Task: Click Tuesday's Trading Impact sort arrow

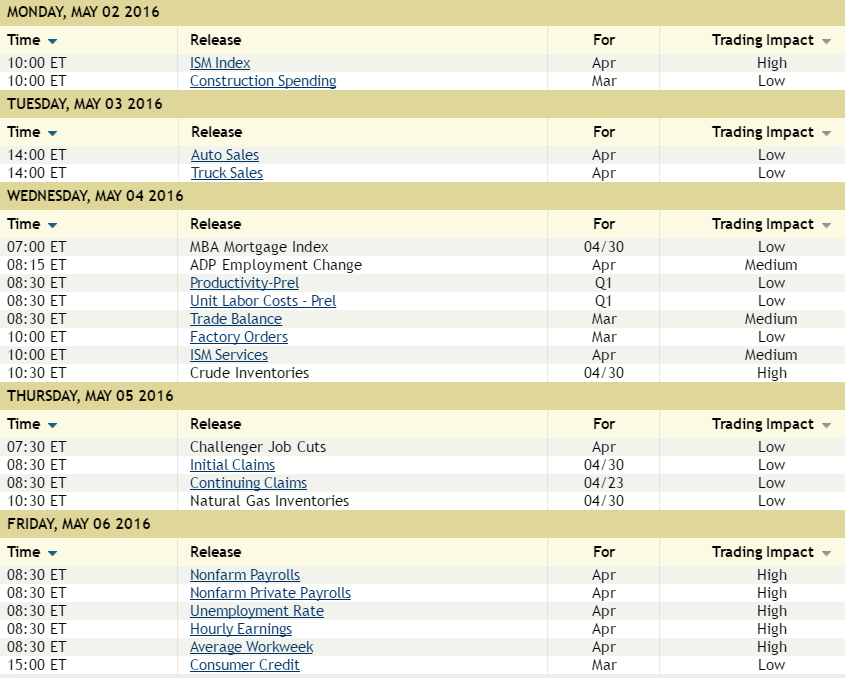Action: 826,133
